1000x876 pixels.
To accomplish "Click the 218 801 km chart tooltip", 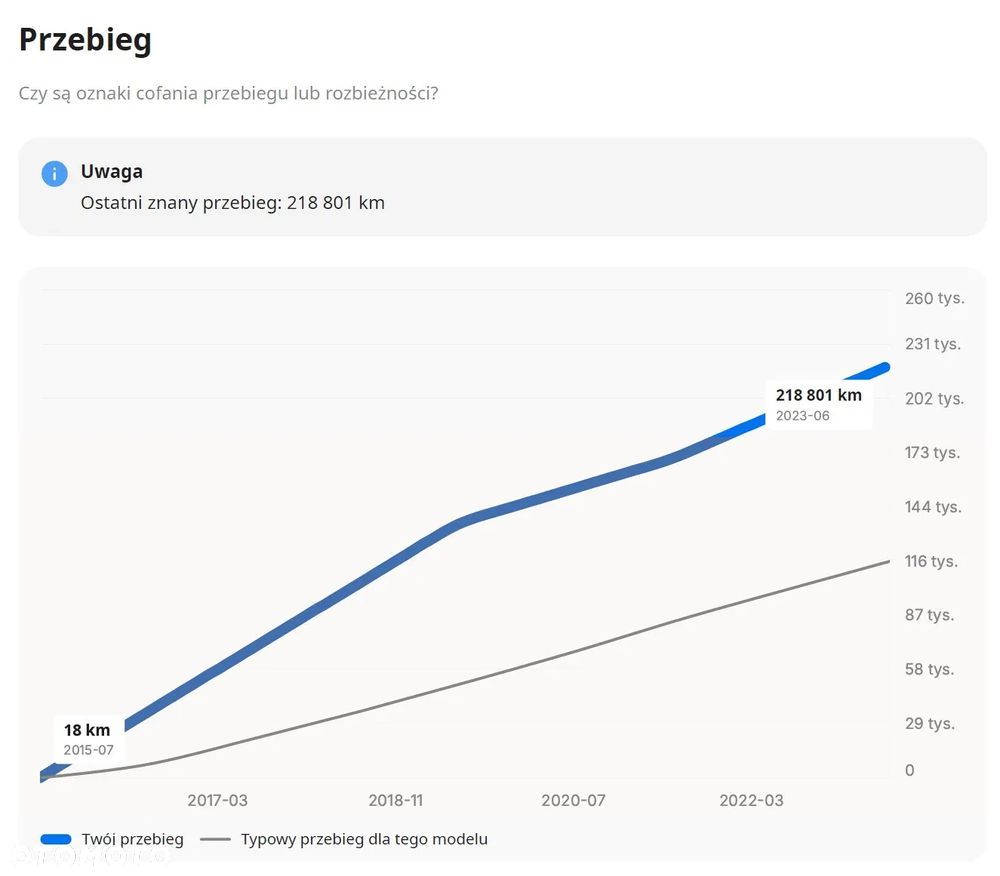I will tap(818, 404).
